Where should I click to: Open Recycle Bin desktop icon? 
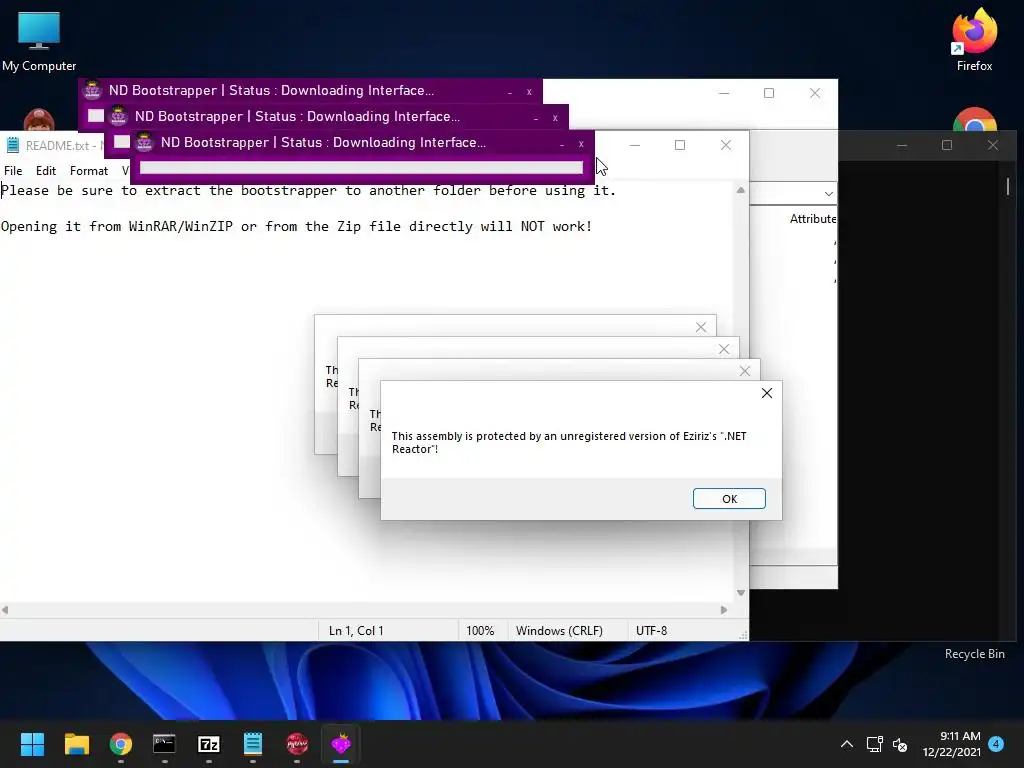click(x=974, y=654)
